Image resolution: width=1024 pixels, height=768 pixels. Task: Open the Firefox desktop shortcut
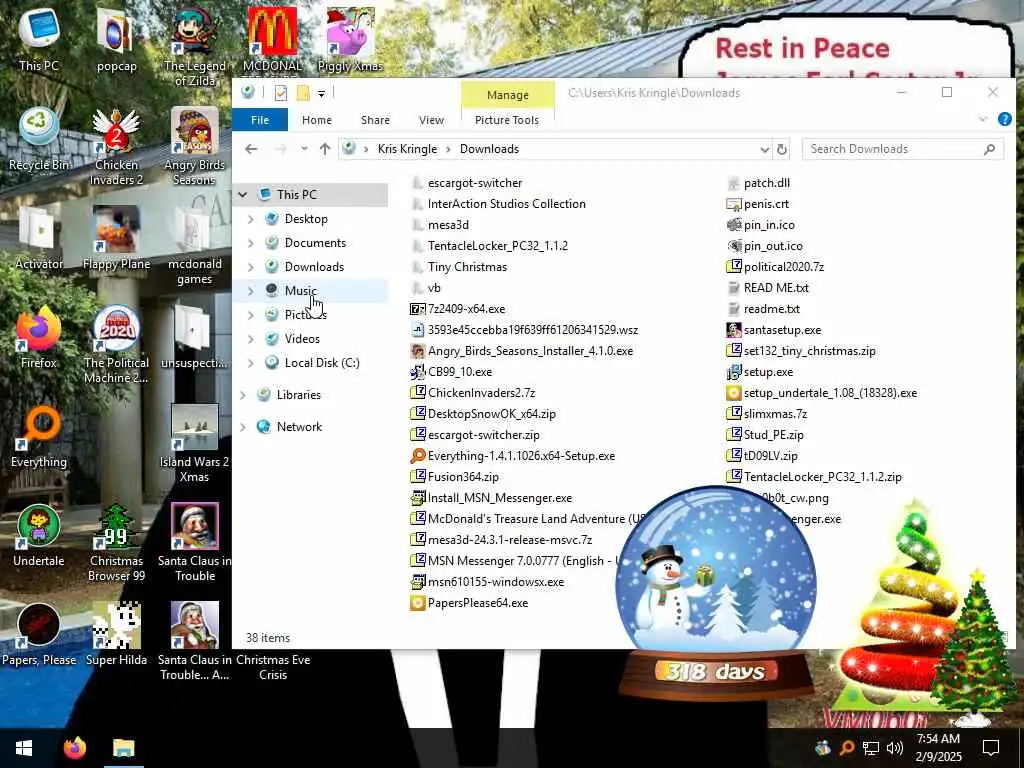click(39, 336)
